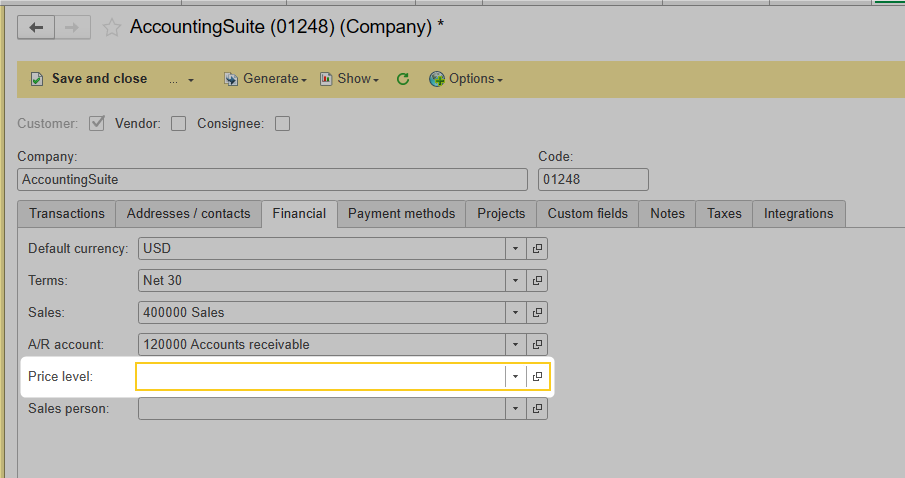Expand the Price level dropdown arrow
This screenshot has height=478, width=905.
515,376
